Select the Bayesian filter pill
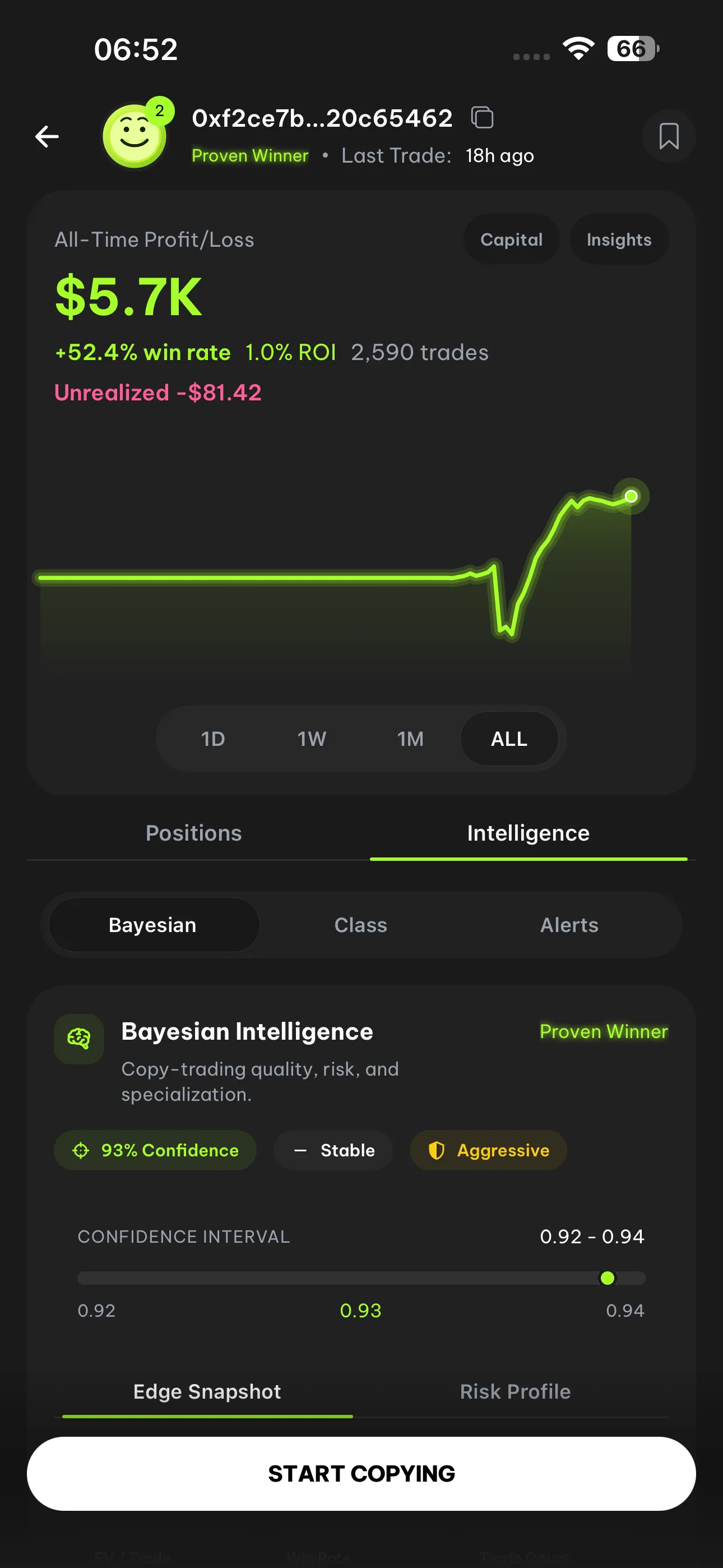The height and width of the screenshot is (1568, 723). click(x=152, y=925)
